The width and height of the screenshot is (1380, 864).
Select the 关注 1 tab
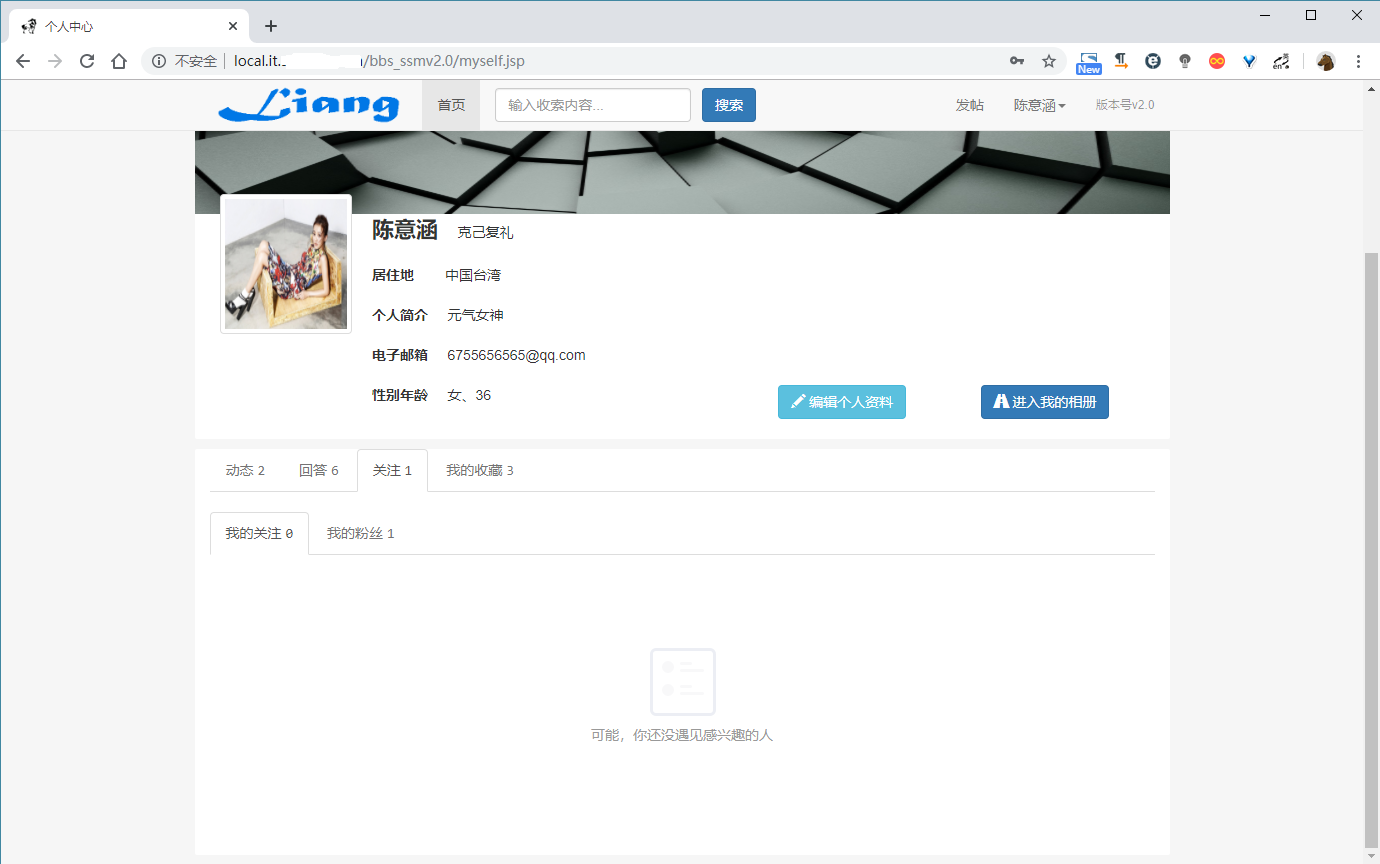(x=392, y=470)
